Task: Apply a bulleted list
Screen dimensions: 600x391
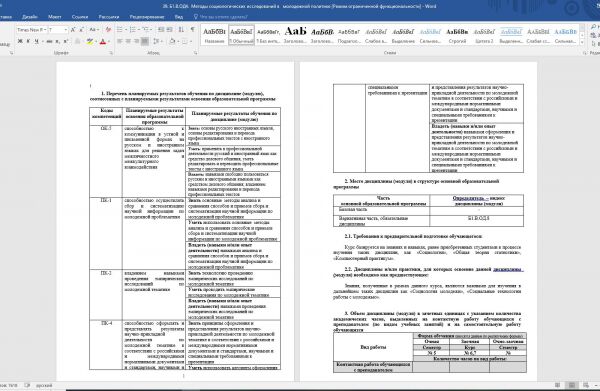Action: [x=120, y=29]
